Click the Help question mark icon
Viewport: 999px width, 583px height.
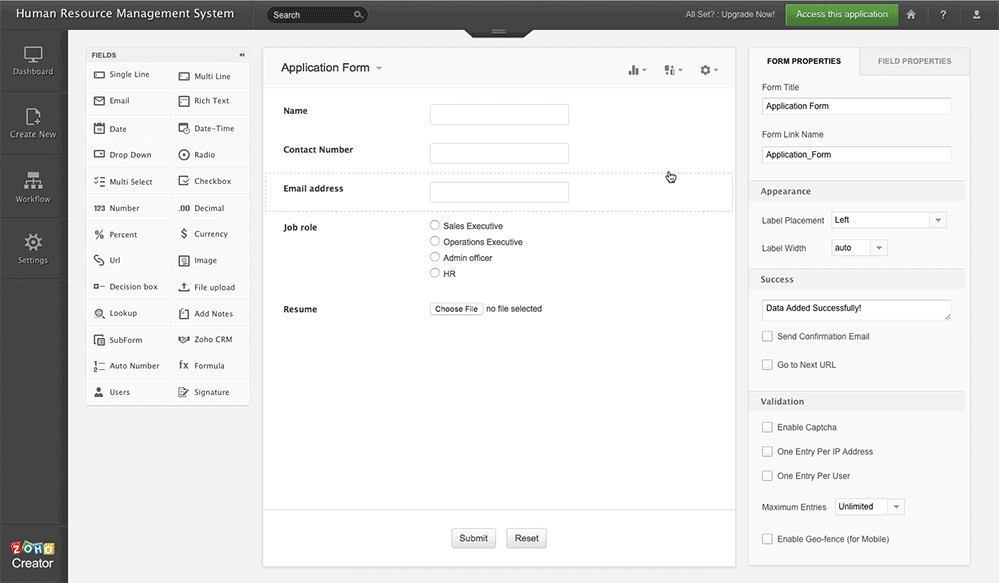pos(943,14)
